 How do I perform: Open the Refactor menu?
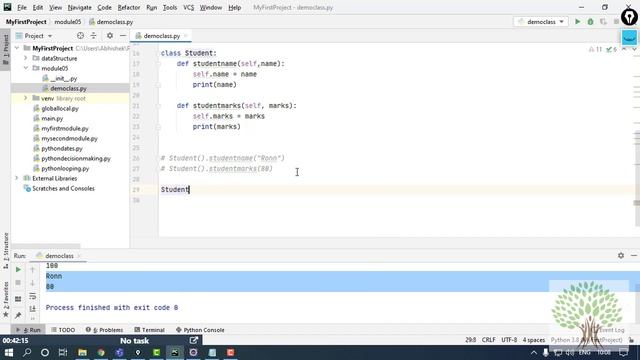[129, 7]
